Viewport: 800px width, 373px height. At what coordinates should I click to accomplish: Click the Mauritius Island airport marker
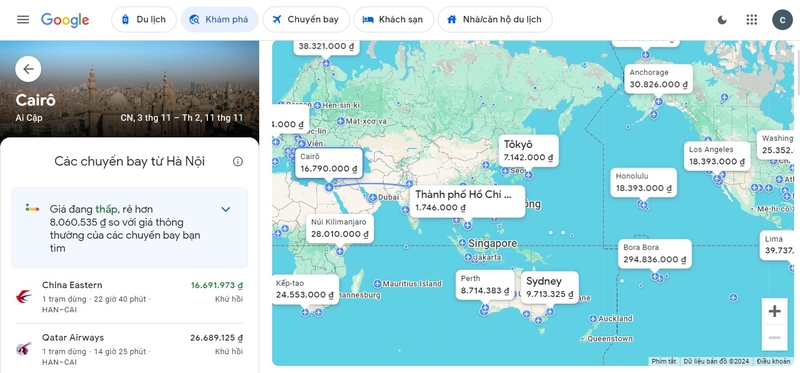coord(377,283)
